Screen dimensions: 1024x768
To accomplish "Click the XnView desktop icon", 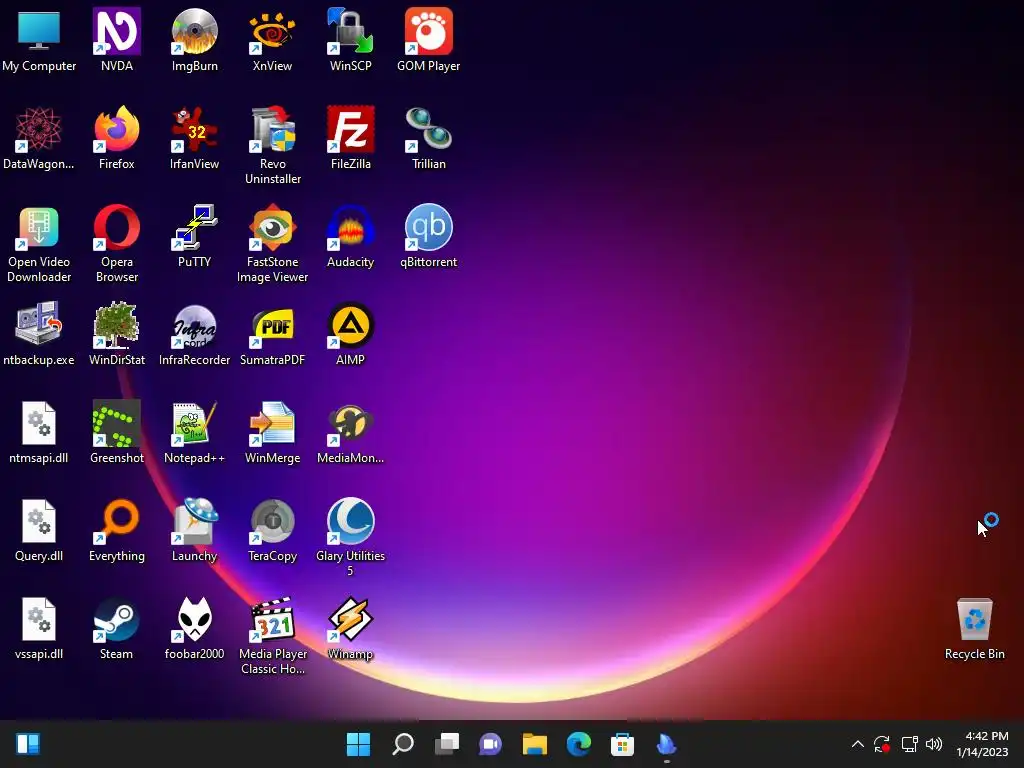I will (272, 31).
